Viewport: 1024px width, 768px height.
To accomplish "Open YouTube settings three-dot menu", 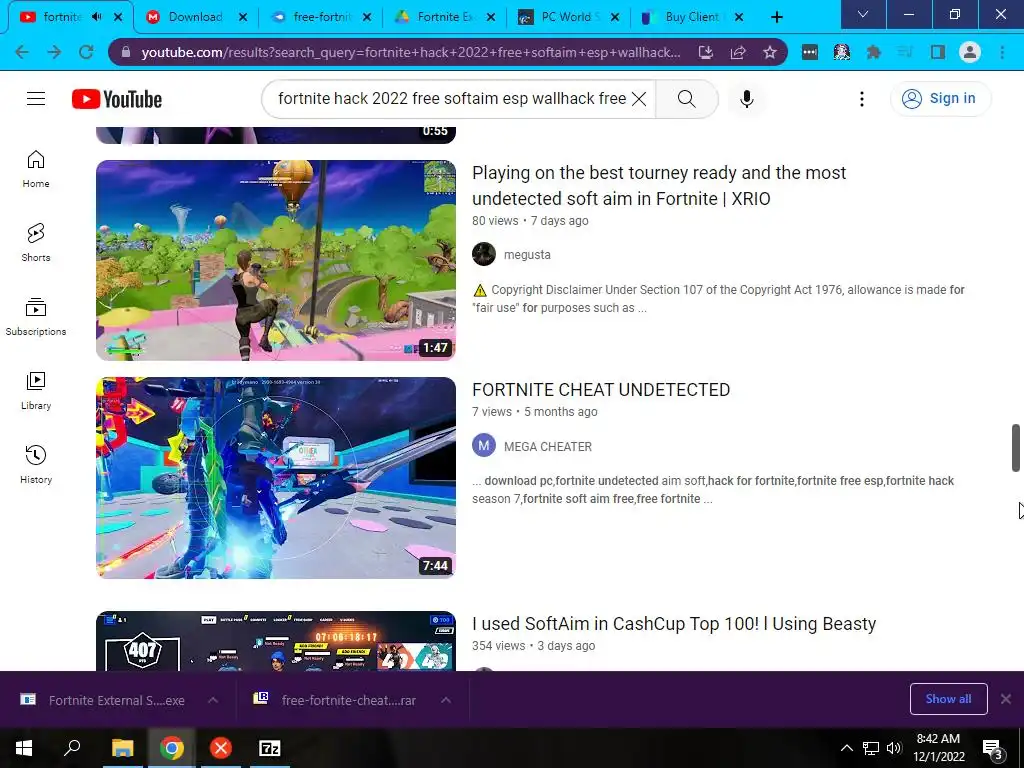I will pyautogui.click(x=862, y=99).
